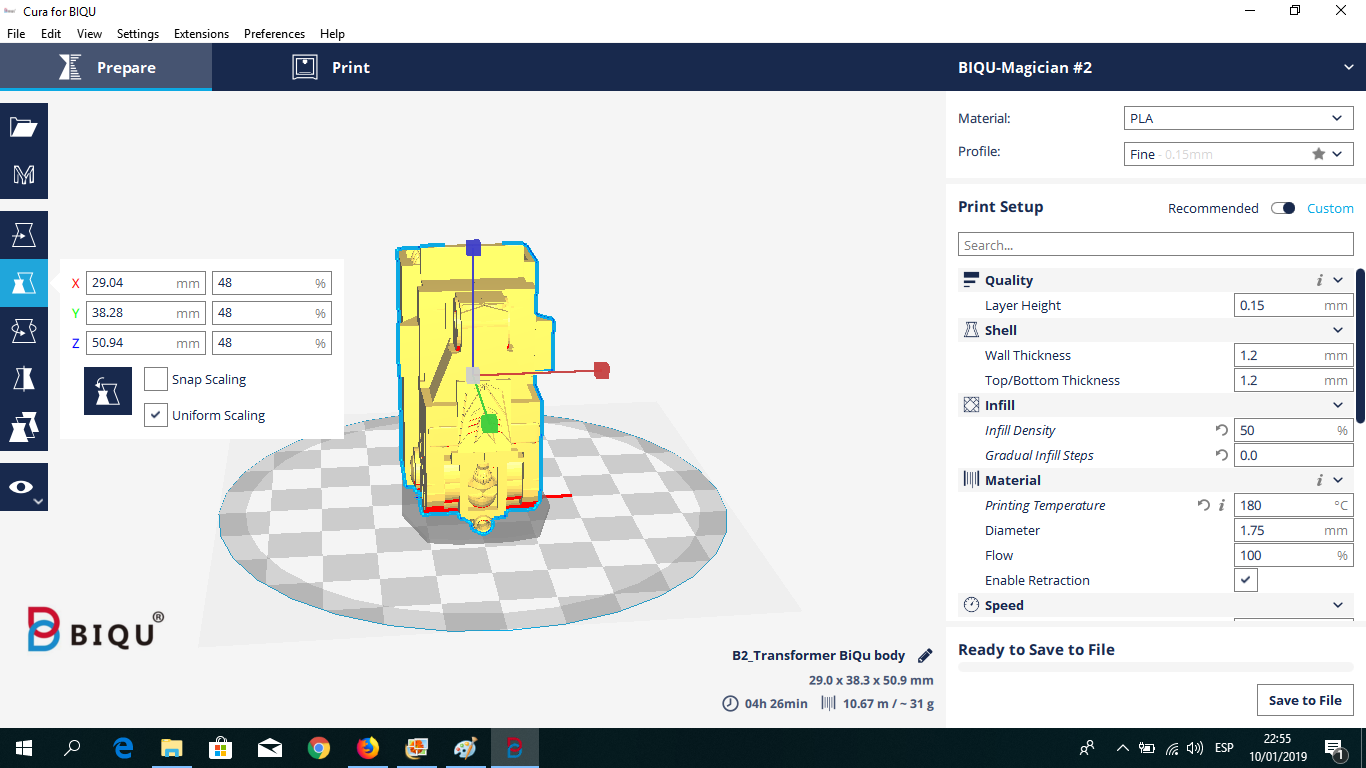The width and height of the screenshot is (1366, 768).
Task: Click the blue Z-axis scale handle
Action: pyautogui.click(x=475, y=246)
